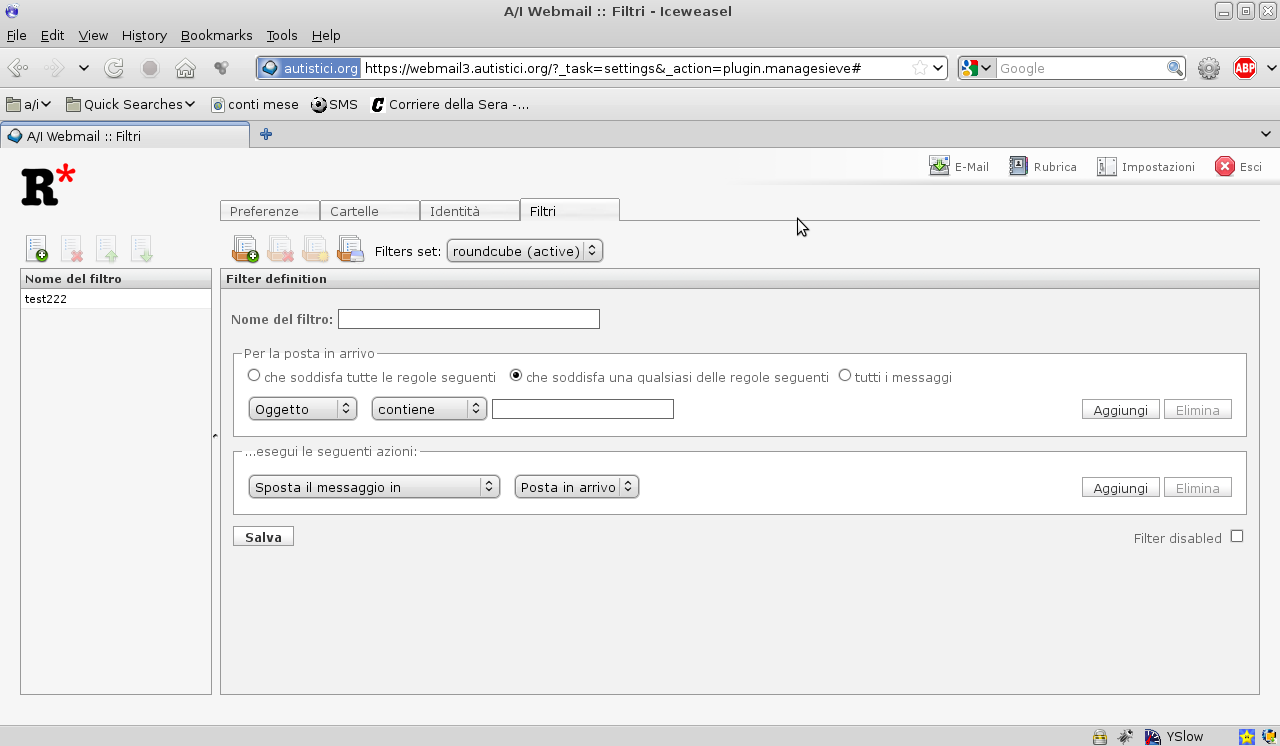Open the Bookmarks menu
Viewport: 1280px width, 746px height.
pyautogui.click(x=216, y=35)
